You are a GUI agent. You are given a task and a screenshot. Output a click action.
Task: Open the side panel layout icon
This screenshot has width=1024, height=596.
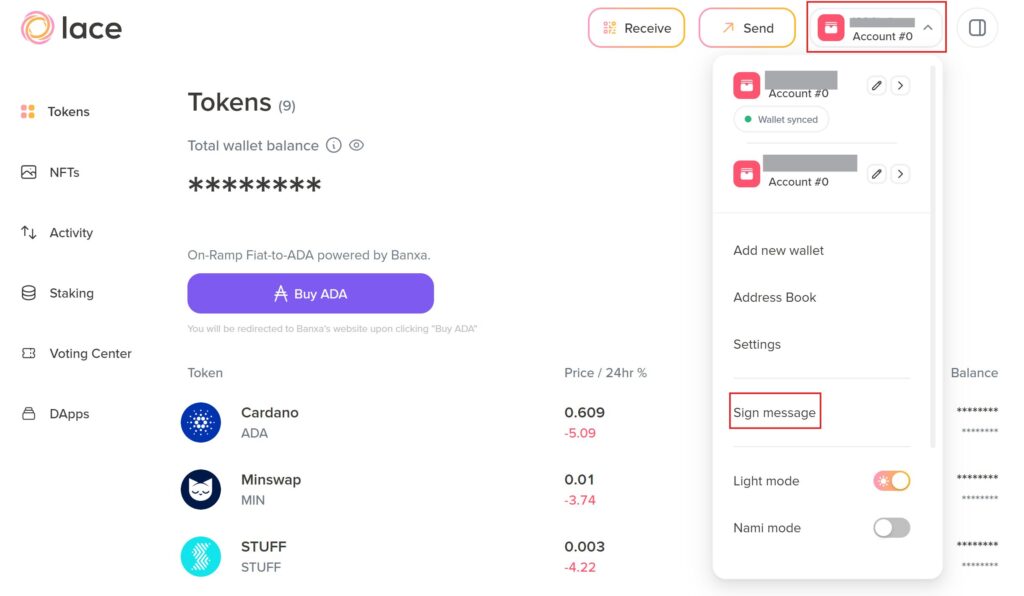tap(977, 28)
